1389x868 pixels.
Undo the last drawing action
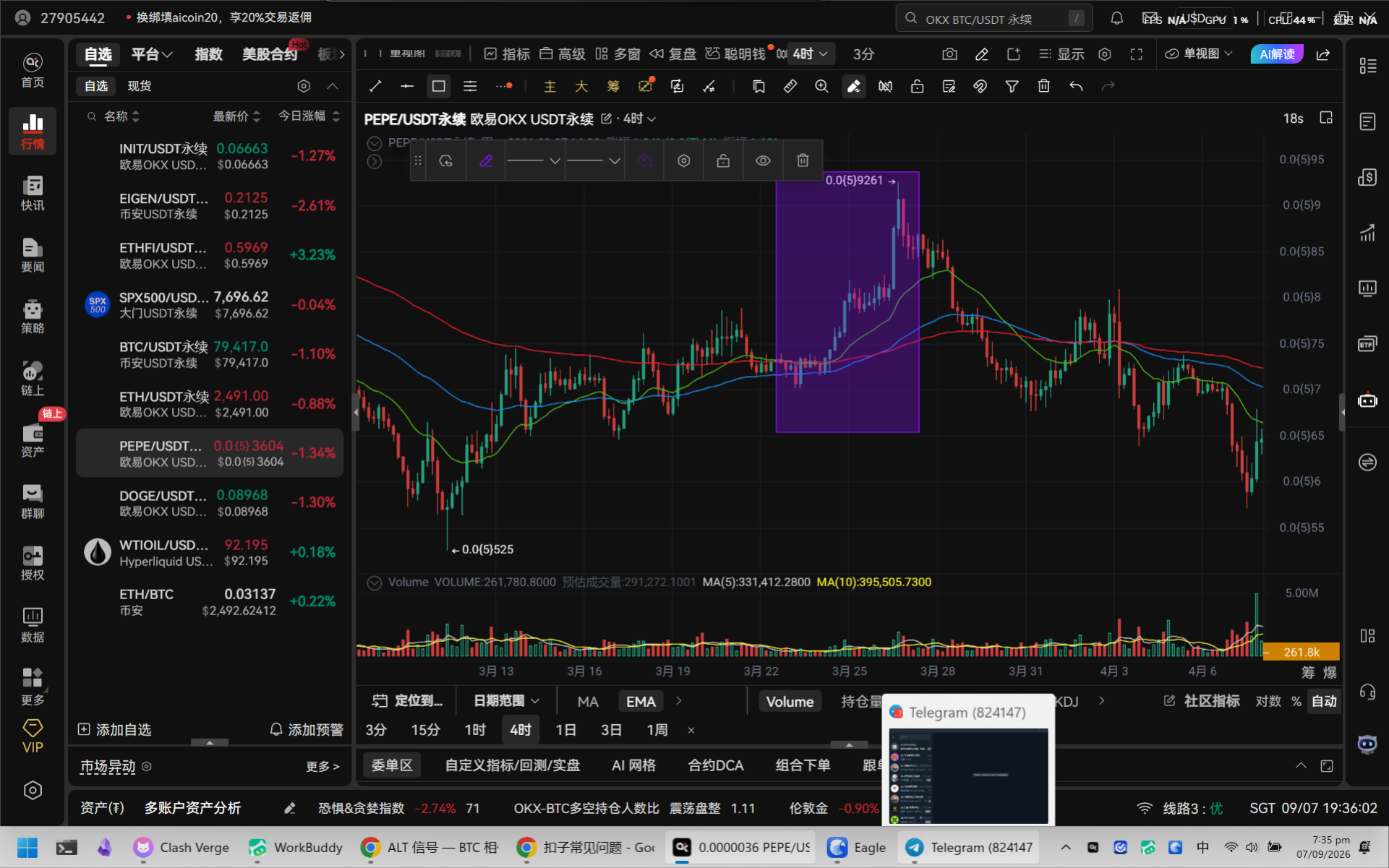1076,87
